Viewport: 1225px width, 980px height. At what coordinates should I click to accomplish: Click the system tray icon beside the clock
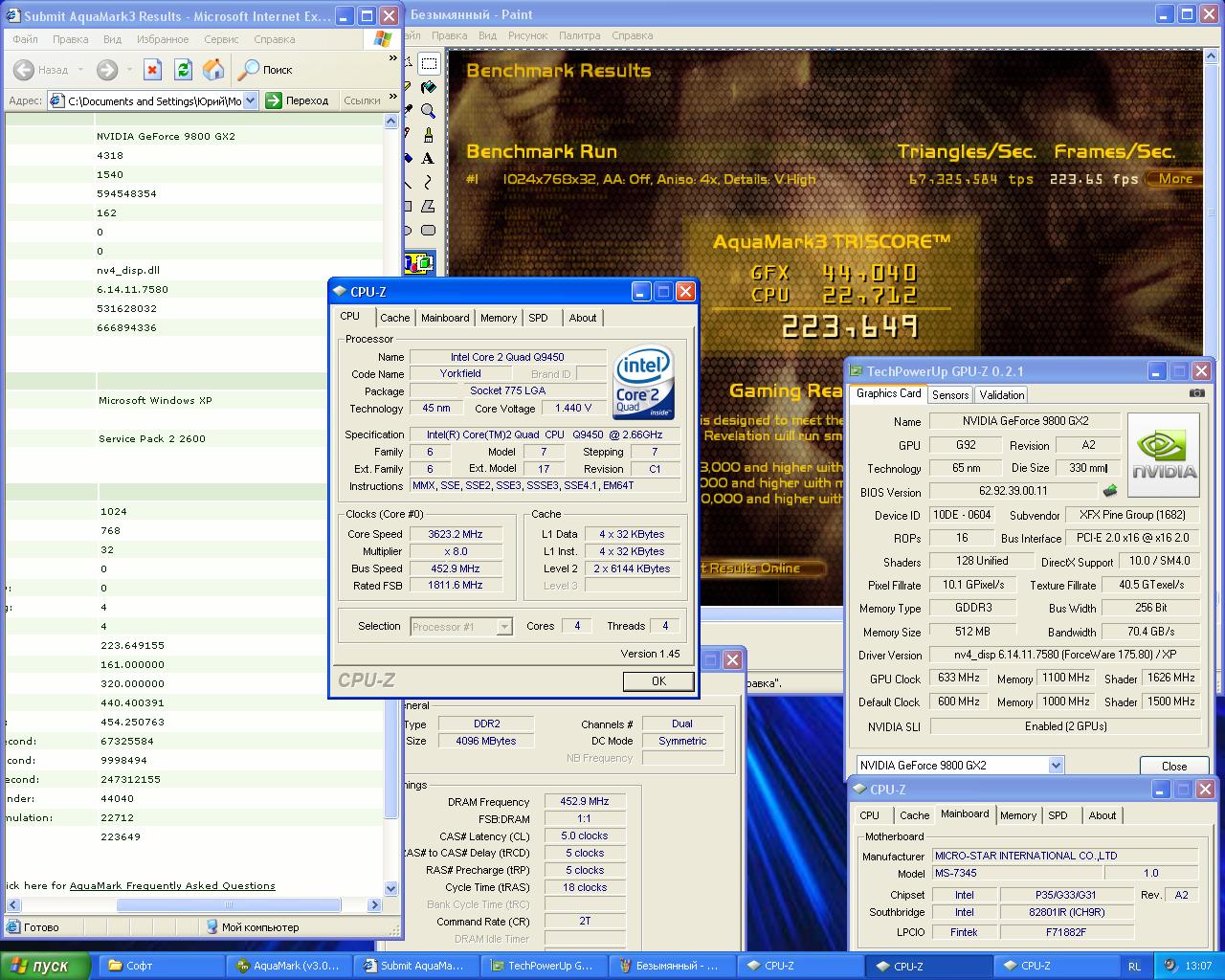(1170, 966)
